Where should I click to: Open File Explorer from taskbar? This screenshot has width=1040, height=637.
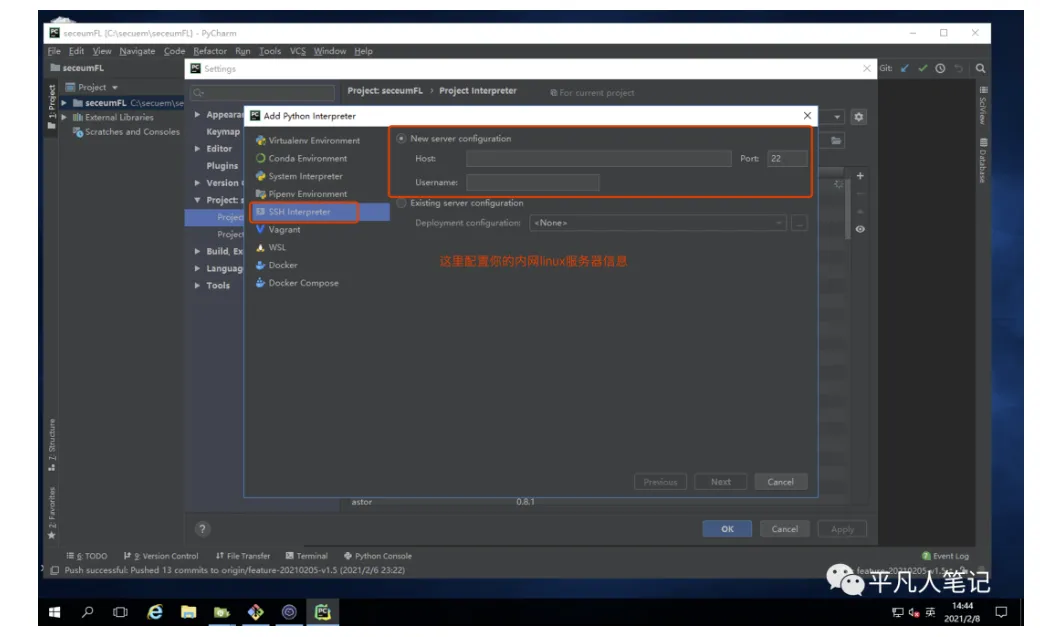(188, 612)
